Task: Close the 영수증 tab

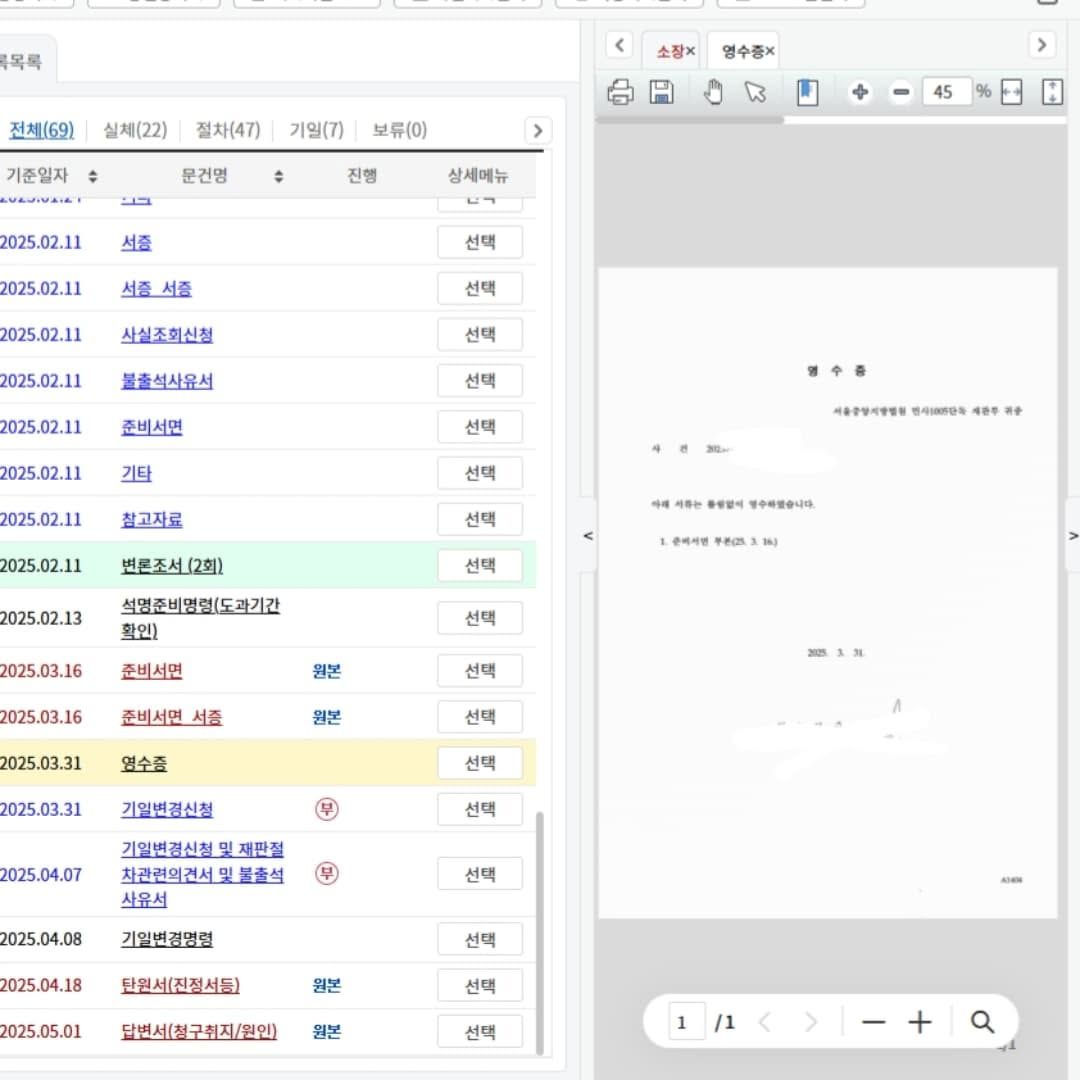Action: (770, 51)
